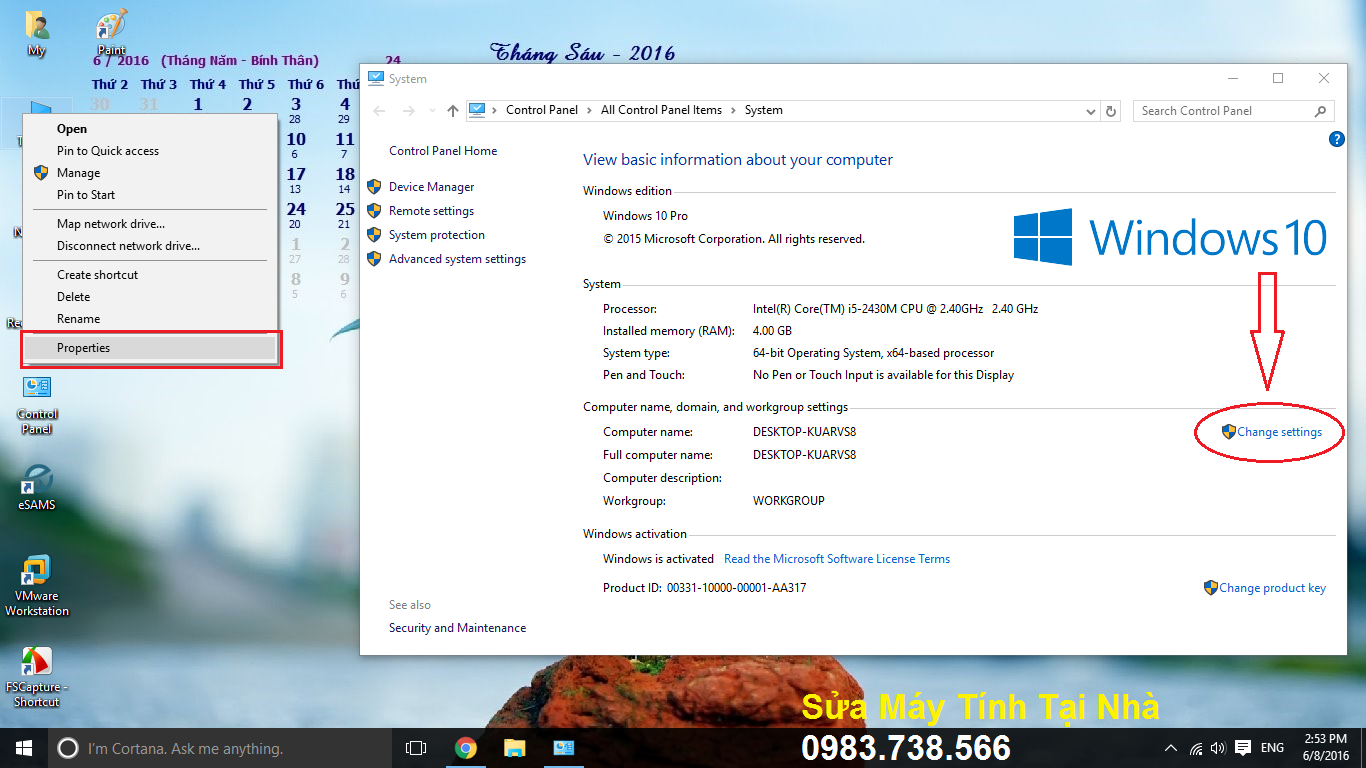Click the WORKGROUP workgroup value

point(789,501)
